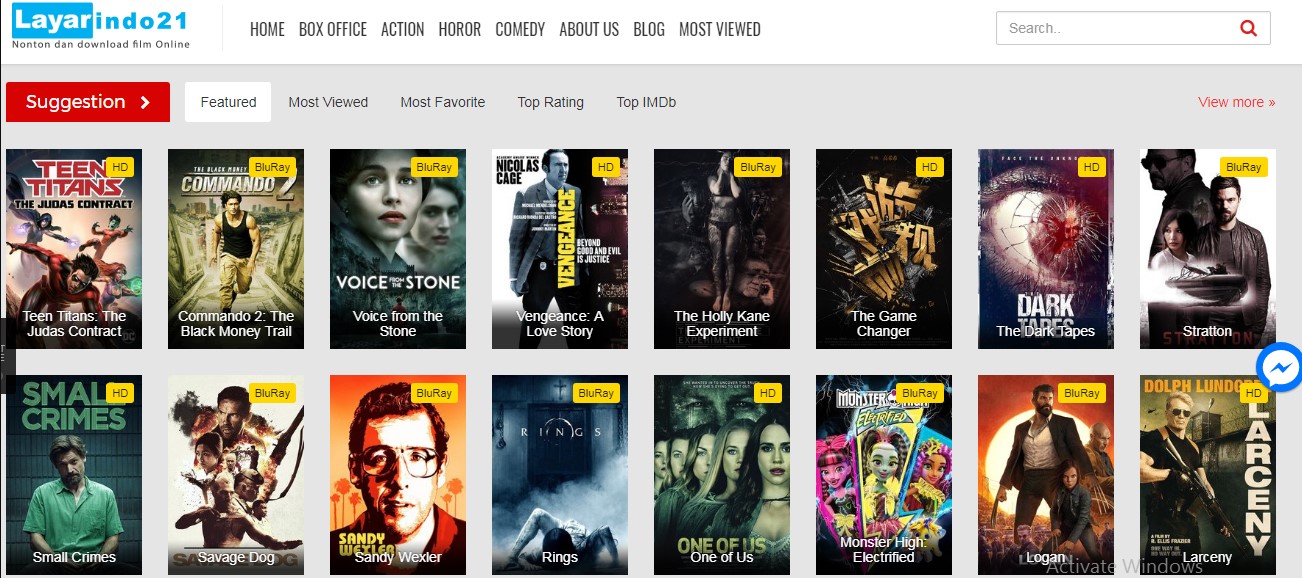
Task: Open Vengeance: A Love Story poster
Action: point(560,249)
